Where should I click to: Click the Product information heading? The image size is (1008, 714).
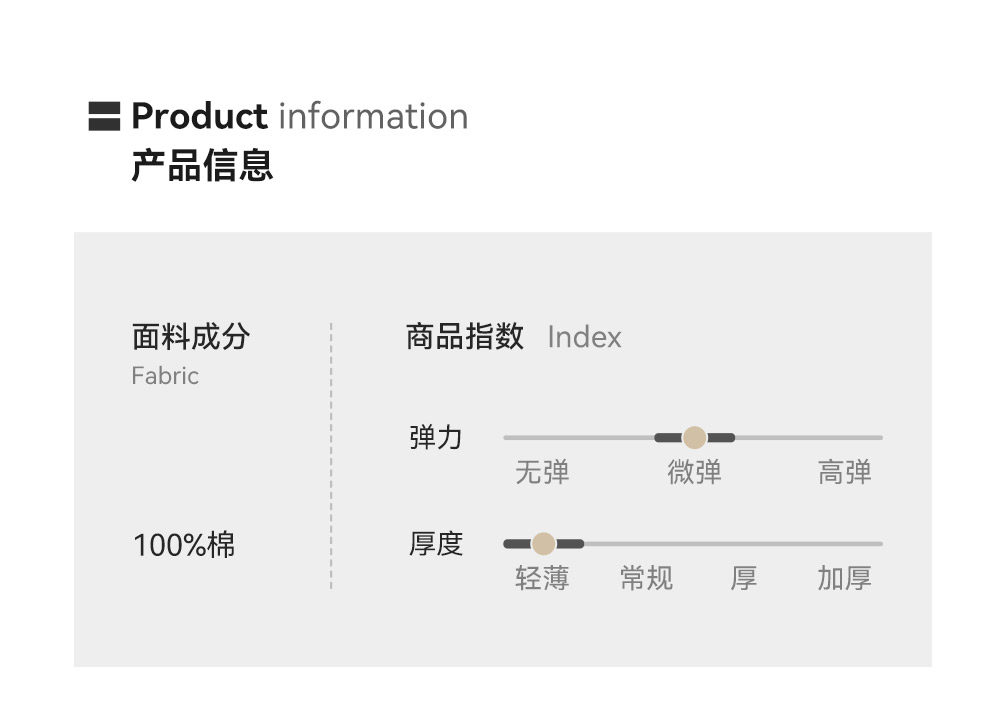coord(299,116)
